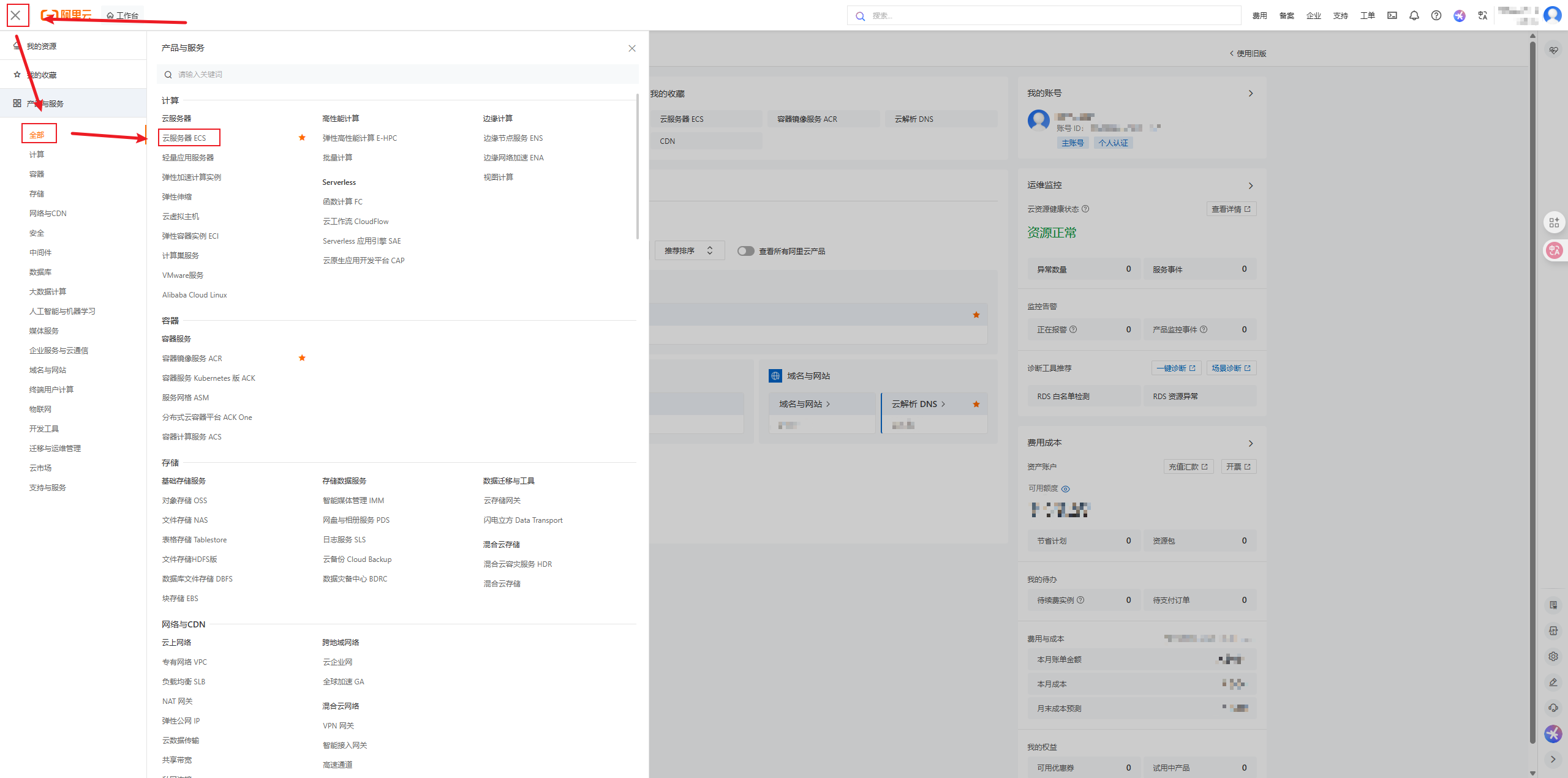The image size is (1568, 778).
Task: Open 我的收藏 in left menu
Action: click(42, 75)
